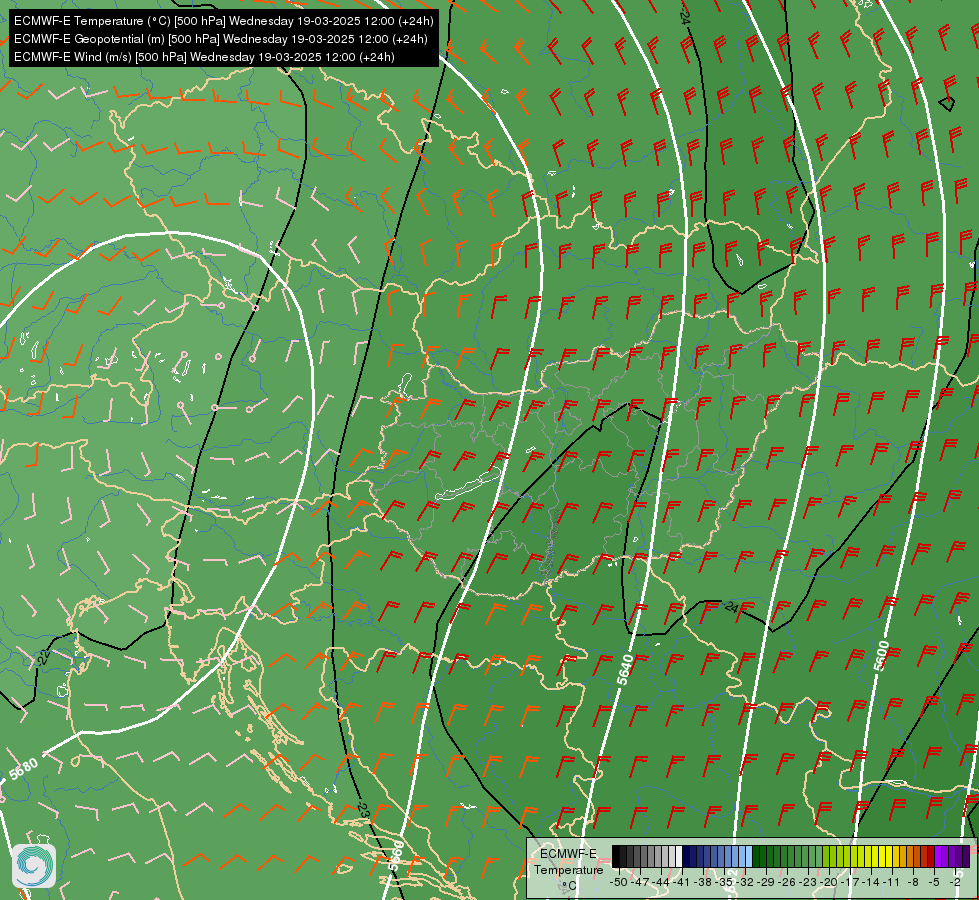
Task: Select the Temperature 500 hPa title line
Action: pyautogui.click(x=224, y=21)
